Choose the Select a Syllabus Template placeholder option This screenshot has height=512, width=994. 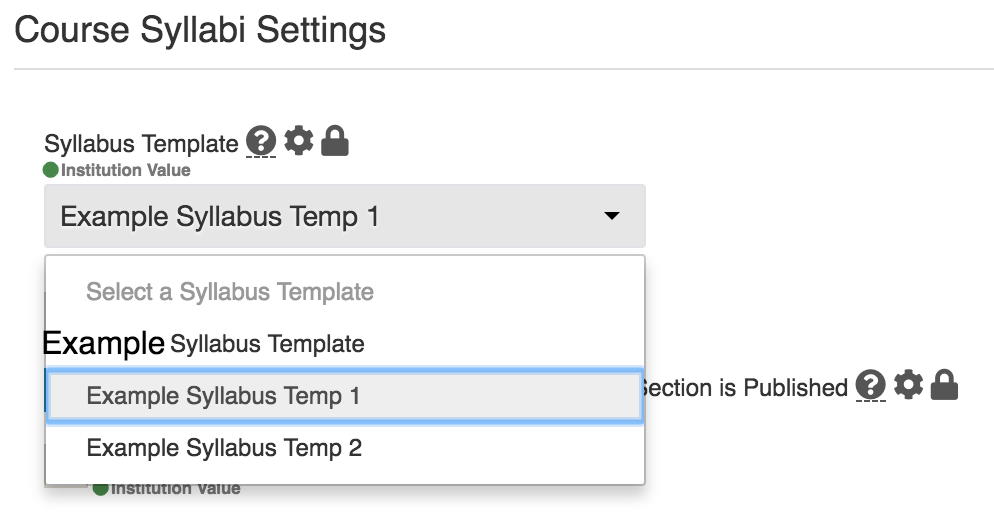pos(230,292)
